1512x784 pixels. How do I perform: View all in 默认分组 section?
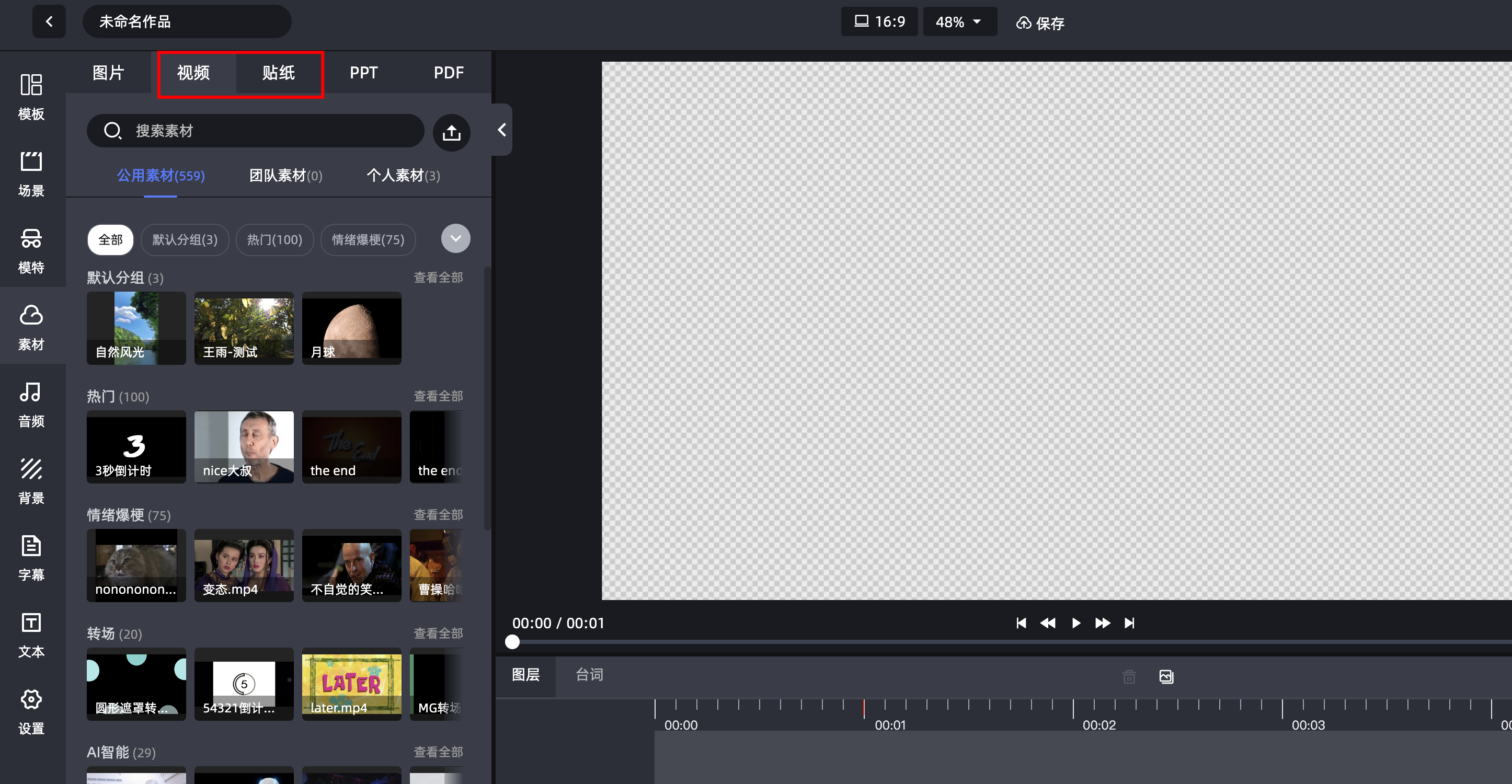point(438,278)
